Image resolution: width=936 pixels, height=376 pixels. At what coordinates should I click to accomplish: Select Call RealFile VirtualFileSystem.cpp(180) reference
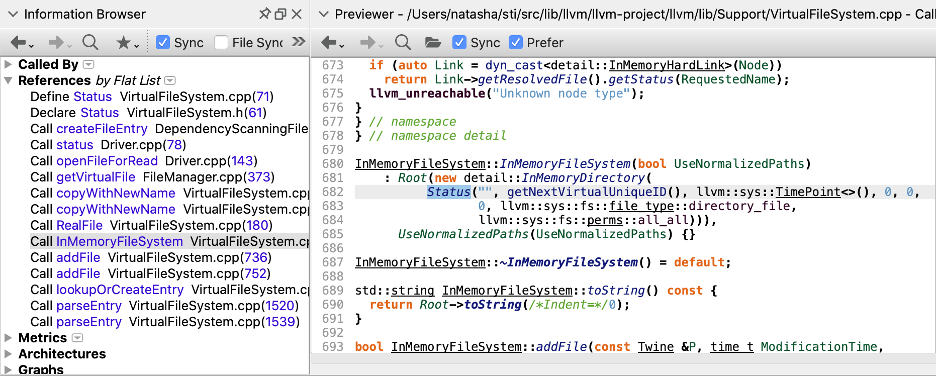click(152, 226)
